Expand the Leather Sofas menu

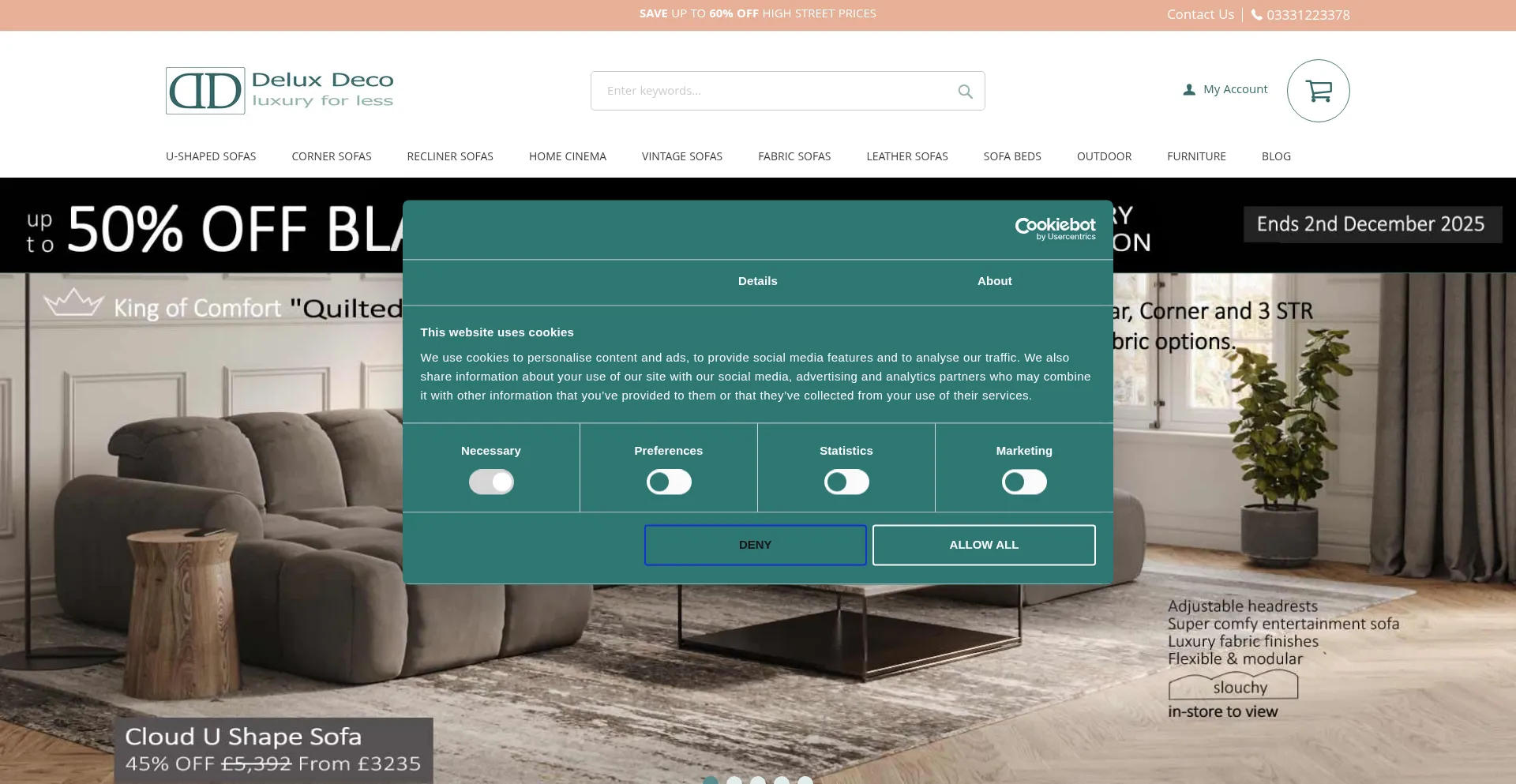(x=906, y=156)
